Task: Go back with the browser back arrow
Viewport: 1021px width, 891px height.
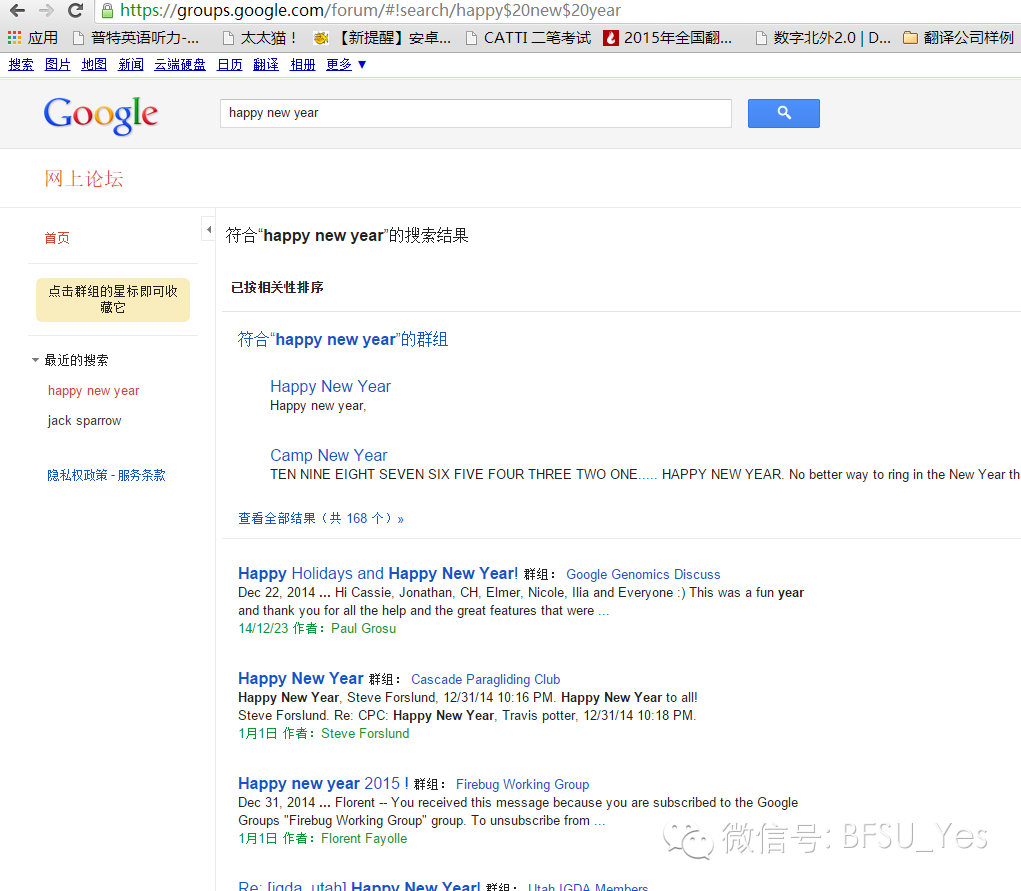Action: coord(17,10)
